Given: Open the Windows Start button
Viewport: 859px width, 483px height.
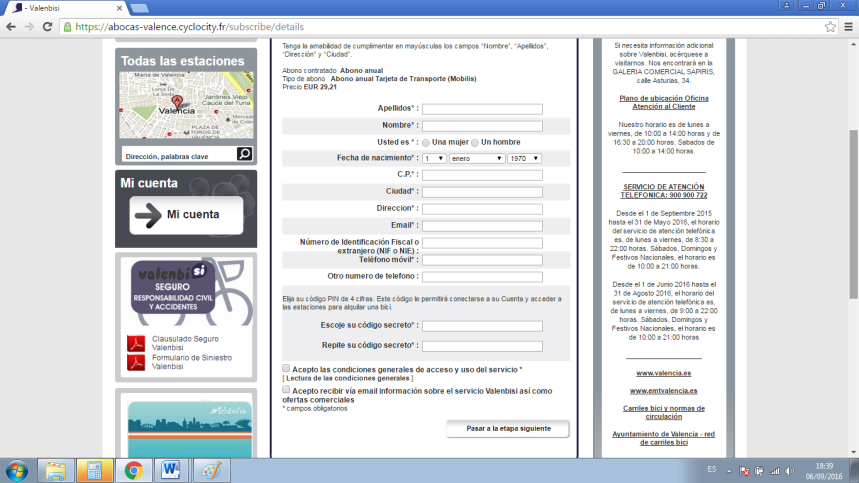Looking at the screenshot, I should [16, 471].
